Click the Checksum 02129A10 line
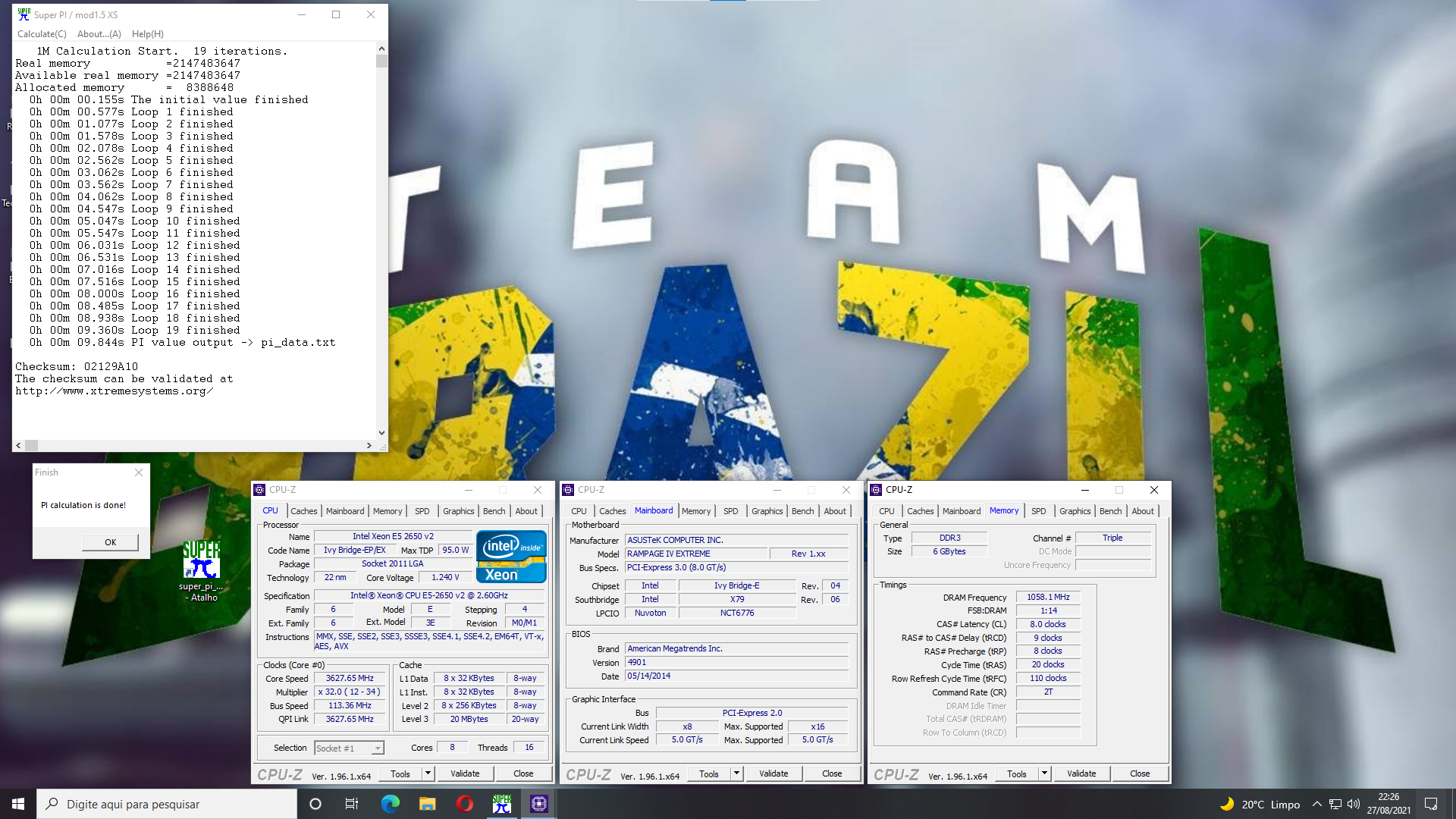 click(77, 366)
